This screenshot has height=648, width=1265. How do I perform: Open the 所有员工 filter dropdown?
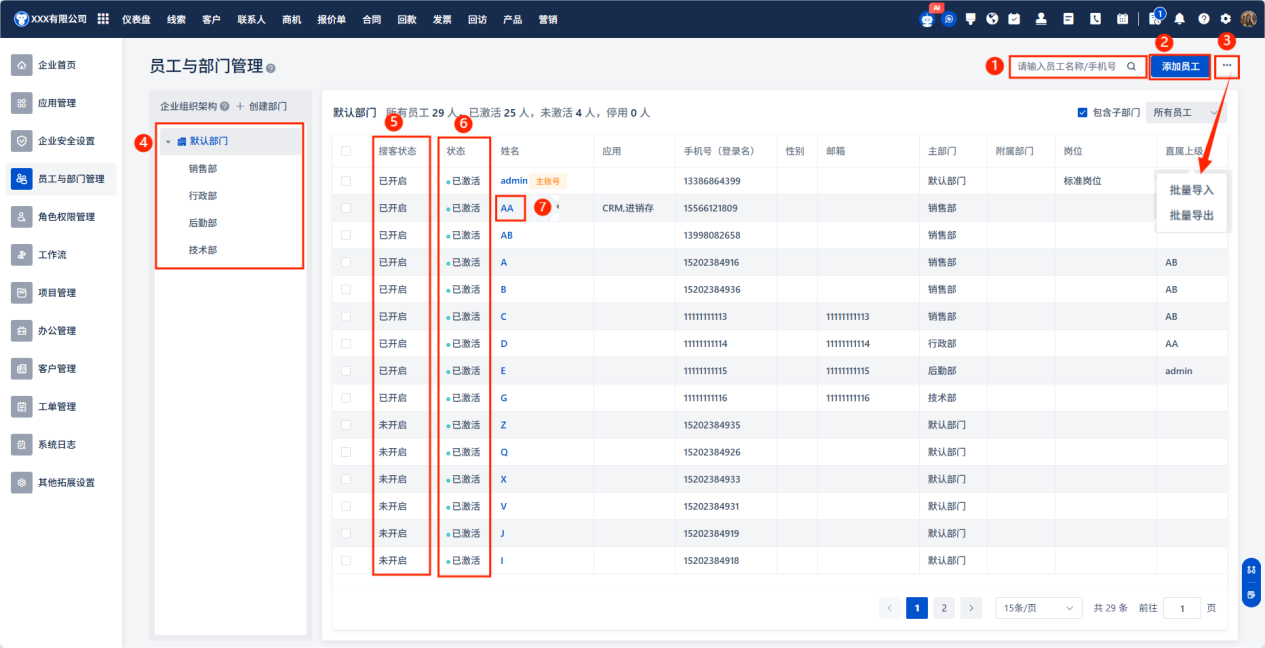(x=1186, y=113)
